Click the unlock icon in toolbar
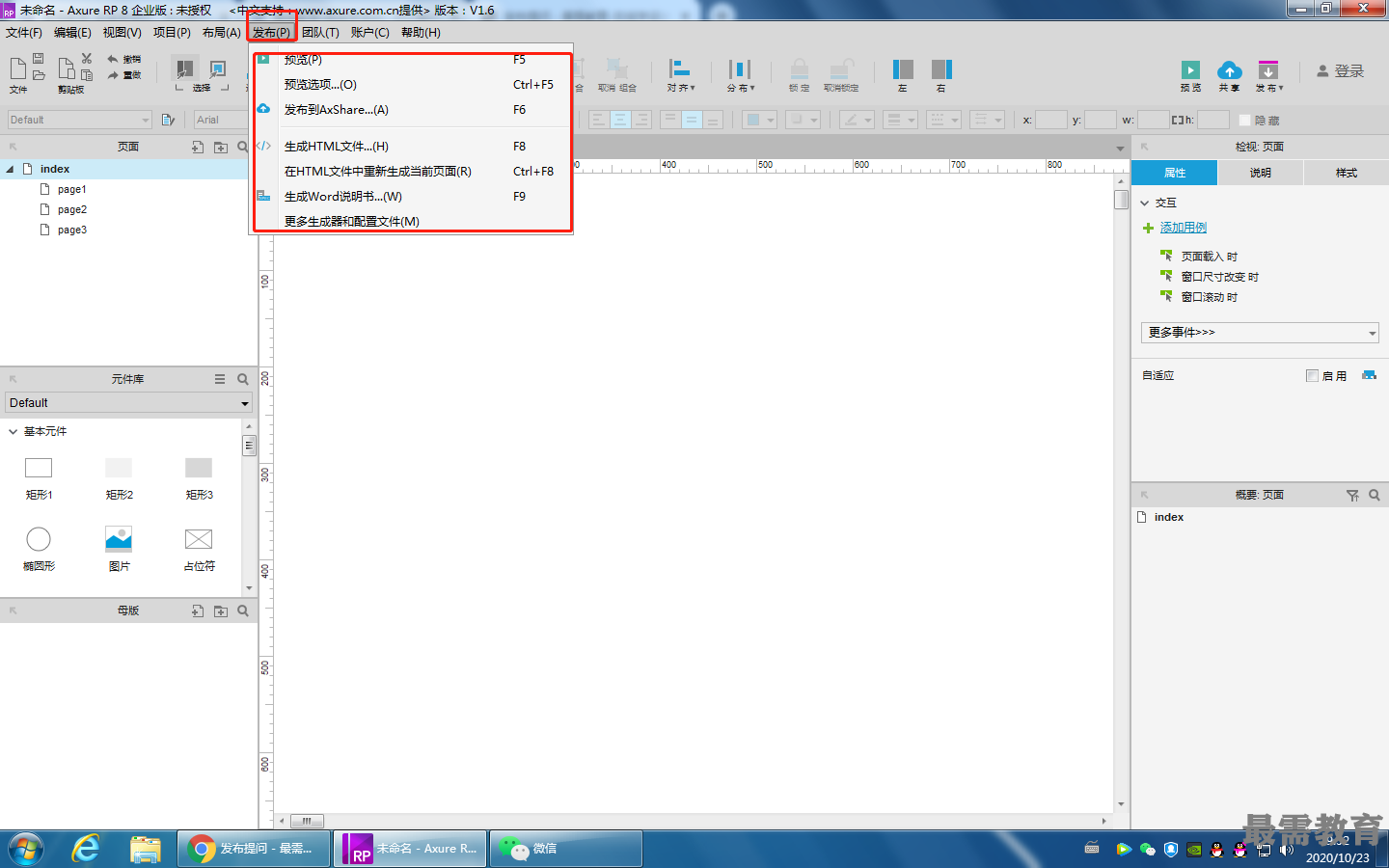 841,68
